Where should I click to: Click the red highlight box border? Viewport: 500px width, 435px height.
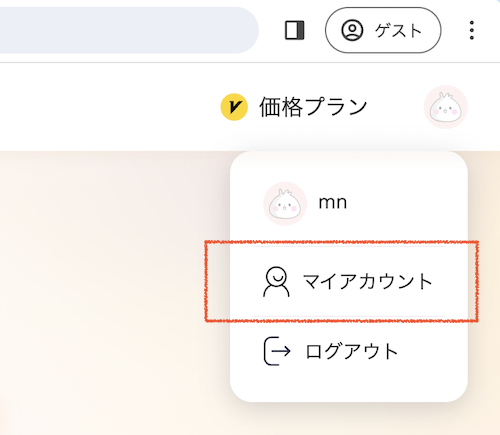point(342,242)
